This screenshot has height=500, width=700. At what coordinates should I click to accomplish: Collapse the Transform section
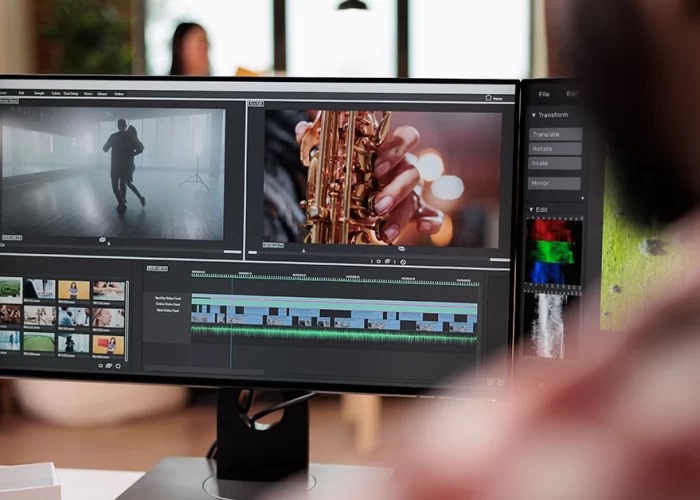click(533, 115)
